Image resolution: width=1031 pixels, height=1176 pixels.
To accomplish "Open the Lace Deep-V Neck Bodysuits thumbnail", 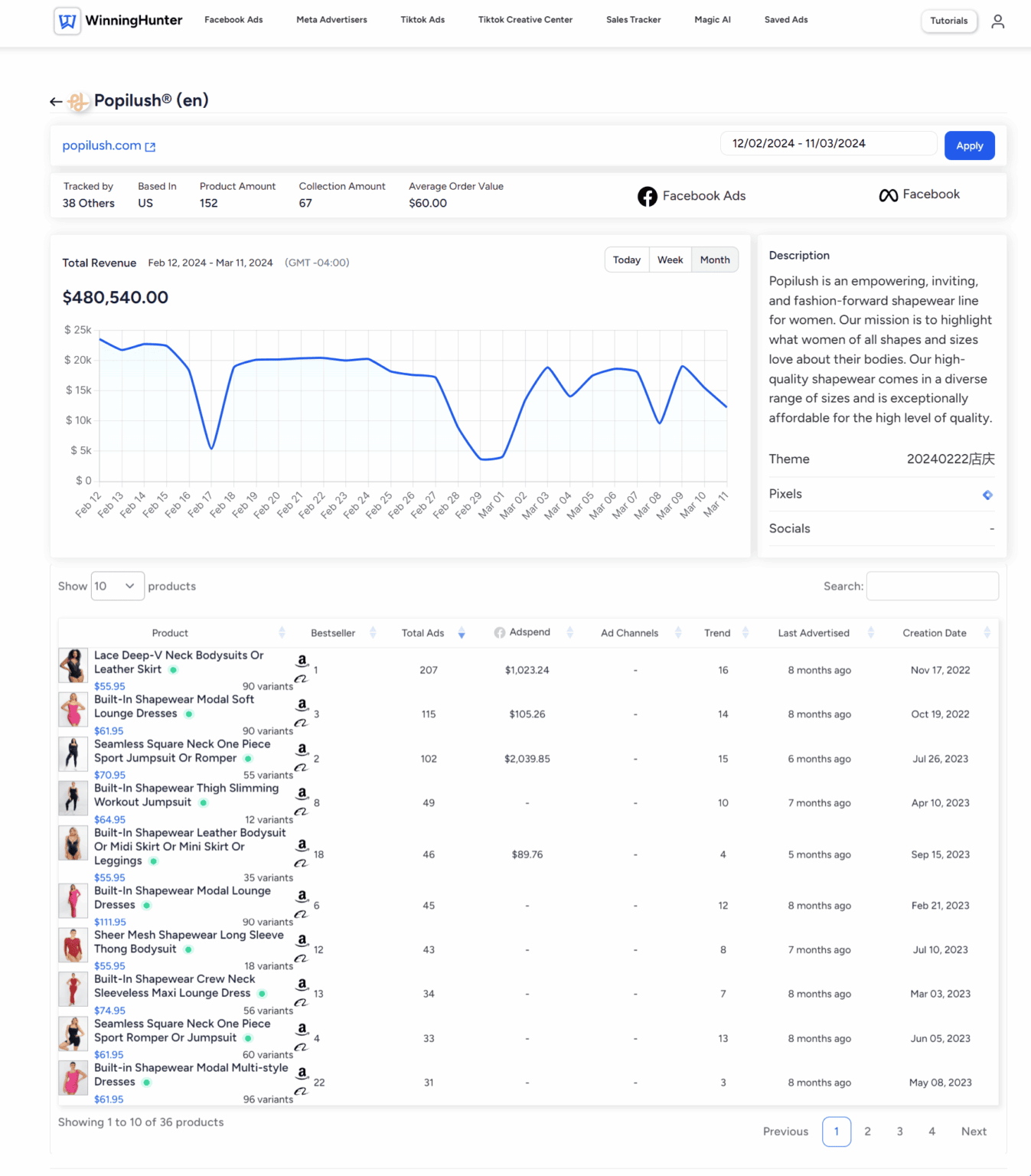I will point(73,665).
